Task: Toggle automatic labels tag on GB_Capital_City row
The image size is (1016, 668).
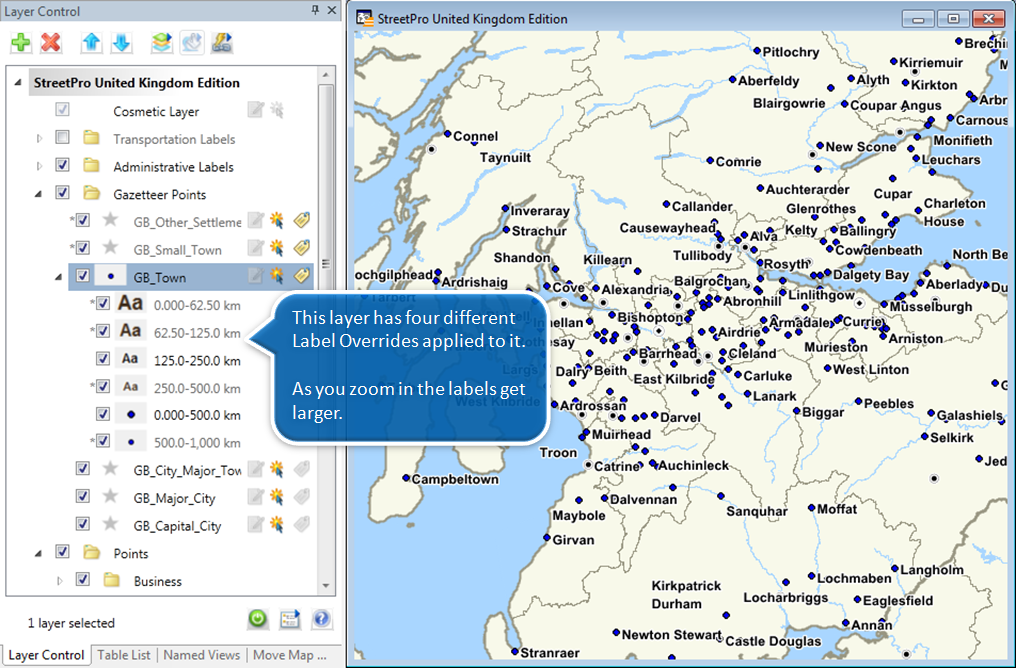Action: pos(301,525)
